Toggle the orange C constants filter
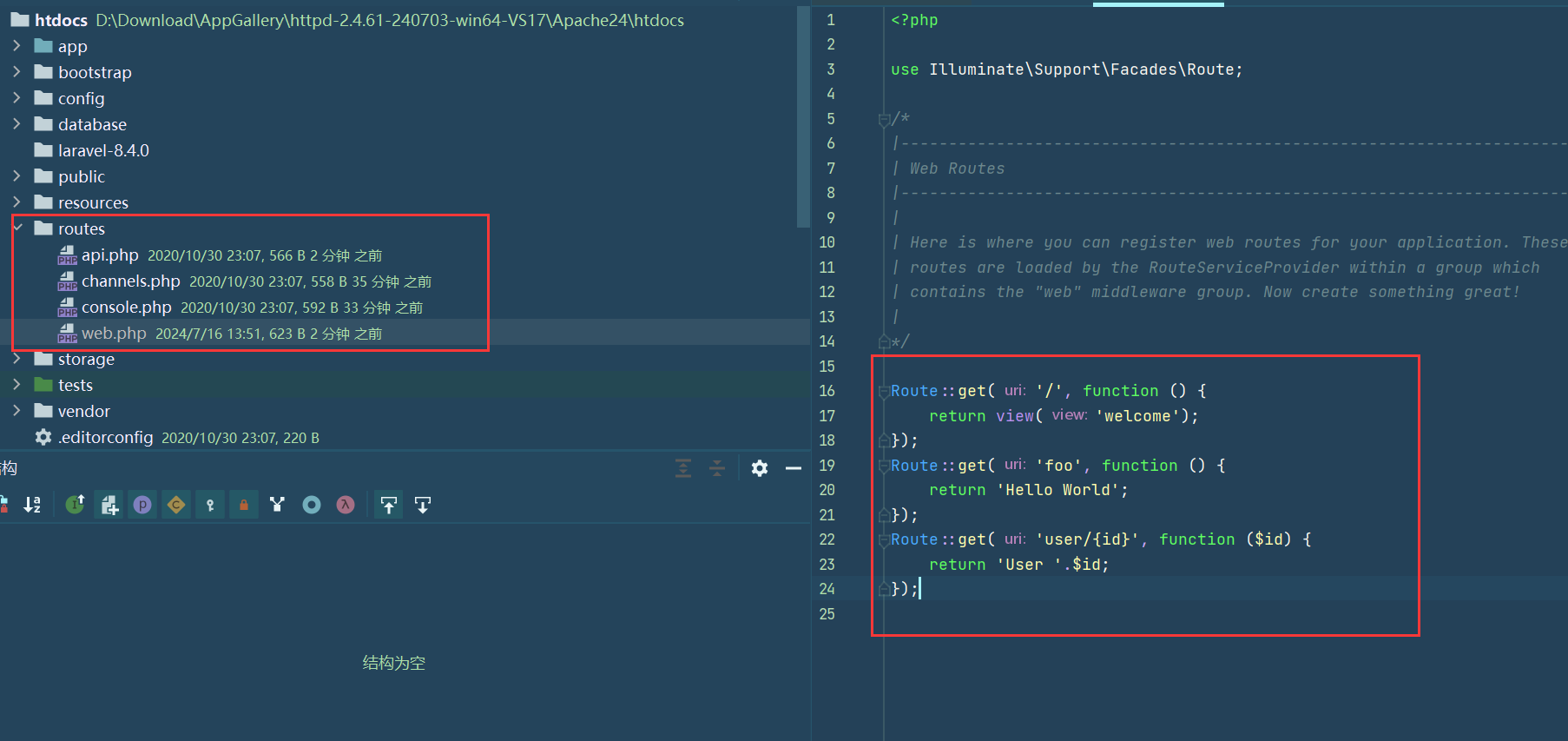Viewport: 1568px width, 741px height. click(x=176, y=505)
